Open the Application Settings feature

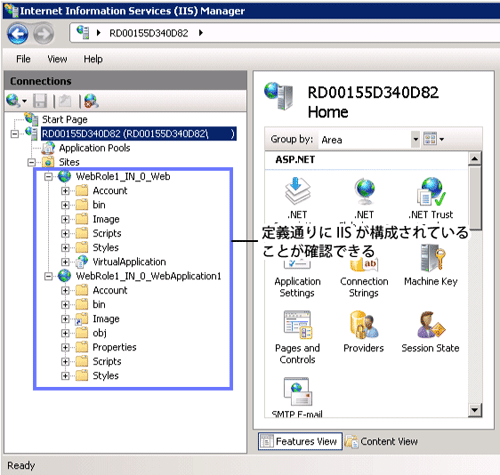pyautogui.click(x=297, y=278)
